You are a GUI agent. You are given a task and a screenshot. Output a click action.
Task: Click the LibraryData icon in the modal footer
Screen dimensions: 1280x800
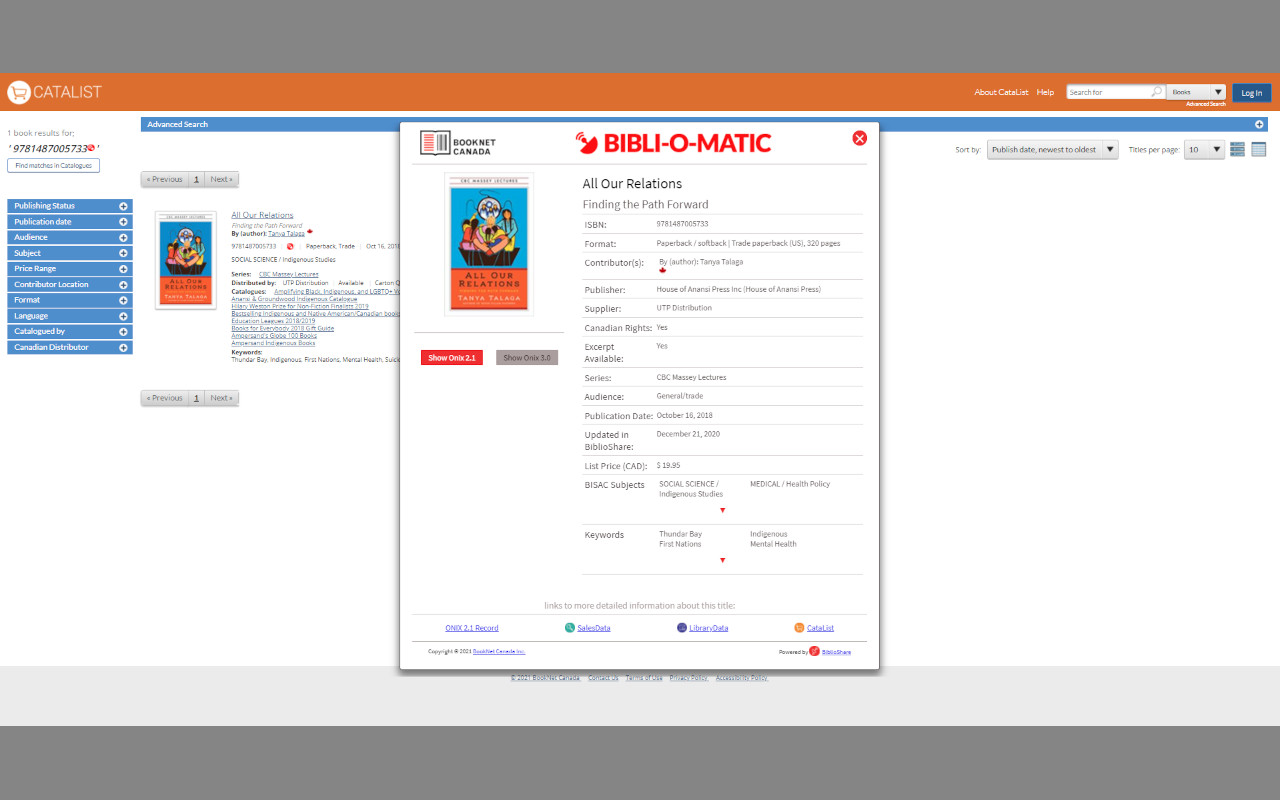tap(681, 627)
